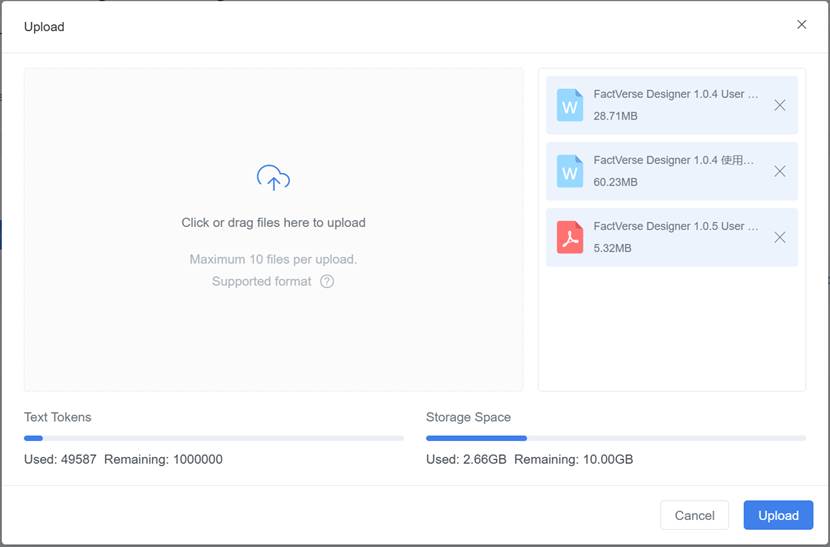Viewport: 830px width, 547px height.
Task: Click the PDF icon of the 5.32MB file
Action: 570,237
